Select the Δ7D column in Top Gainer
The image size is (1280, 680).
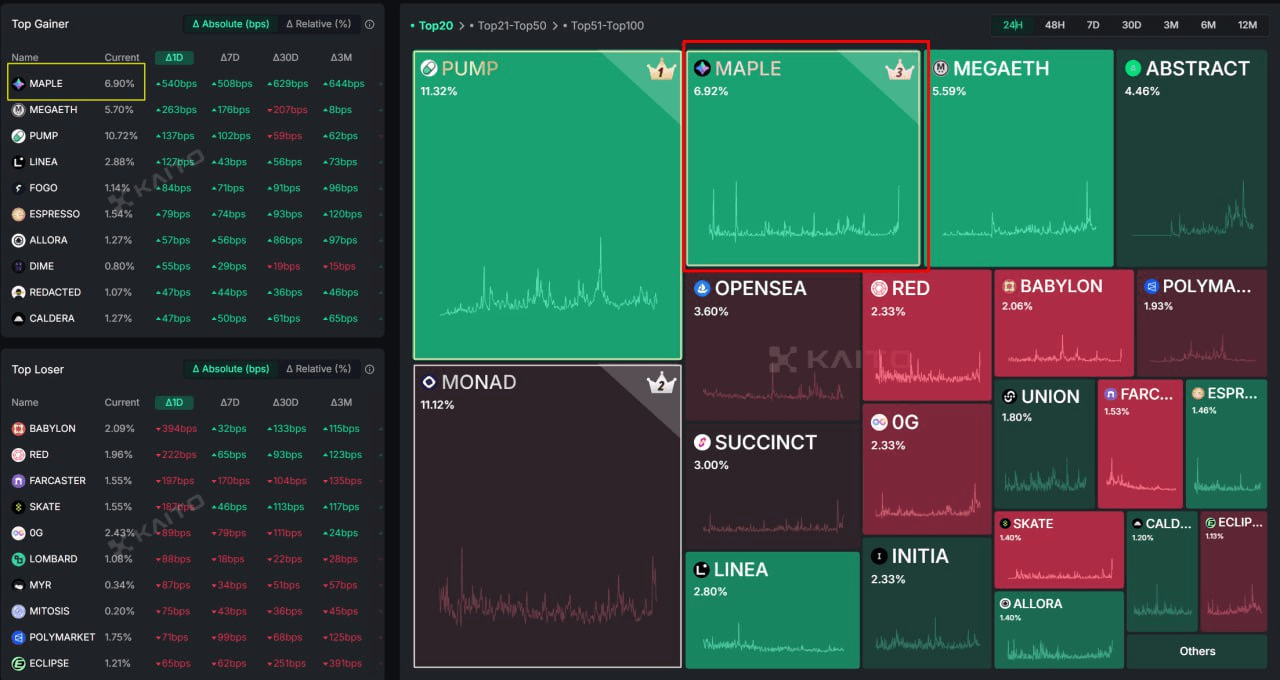point(230,57)
